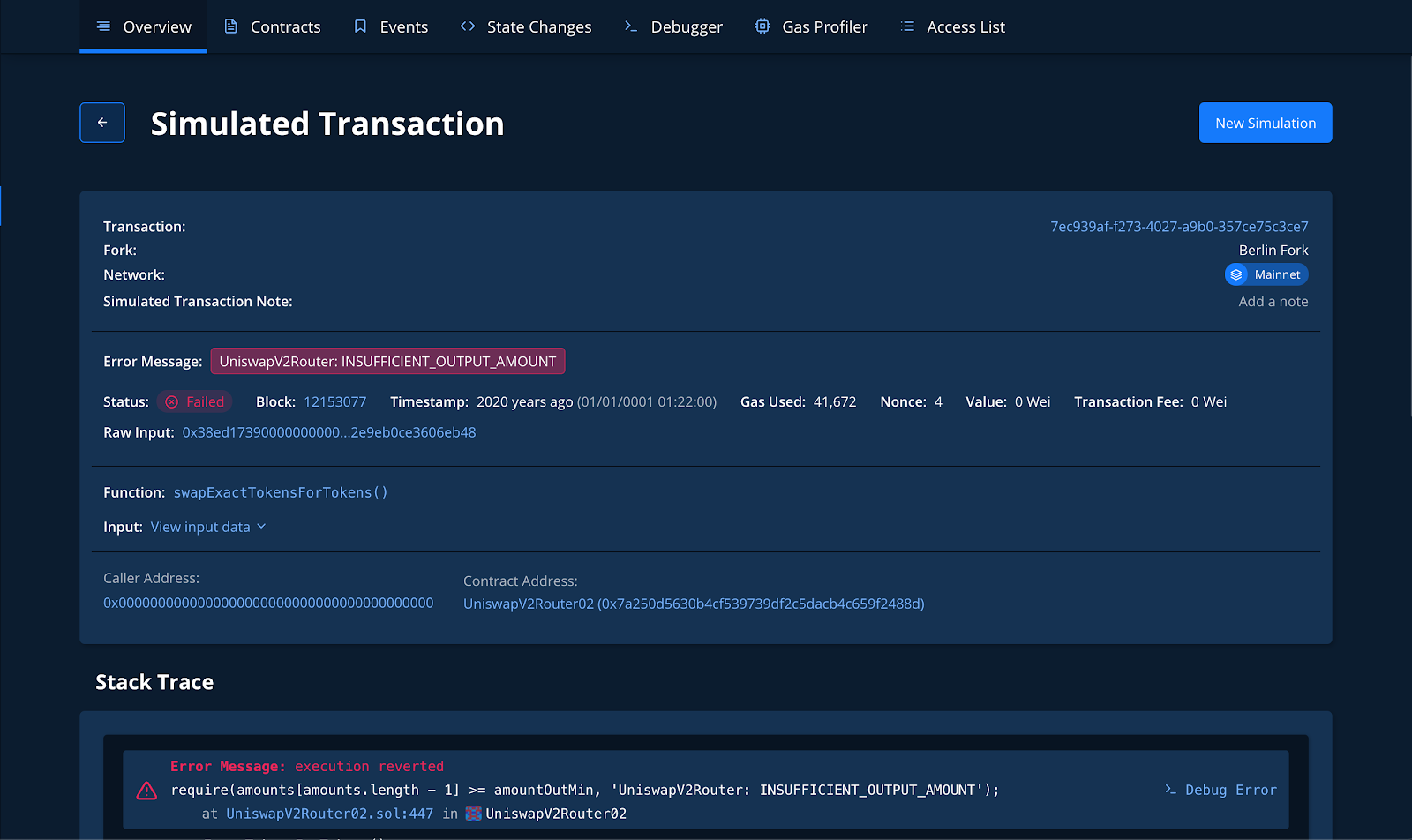Open the swapExactTokensForTokens() function link

point(281,492)
